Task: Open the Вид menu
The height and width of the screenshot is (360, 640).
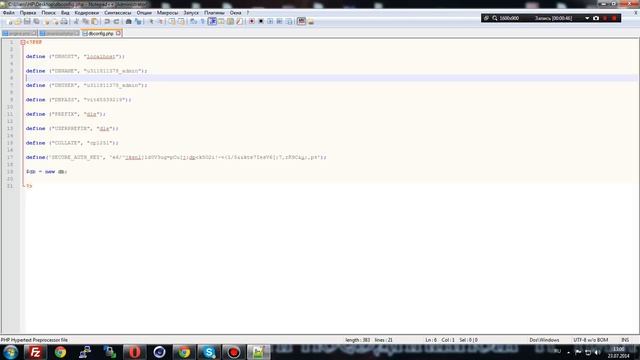Action: click(x=65, y=13)
